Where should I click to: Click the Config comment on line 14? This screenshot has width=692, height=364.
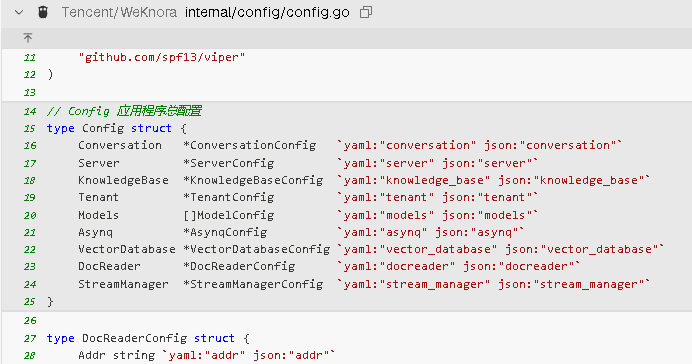(x=124, y=111)
